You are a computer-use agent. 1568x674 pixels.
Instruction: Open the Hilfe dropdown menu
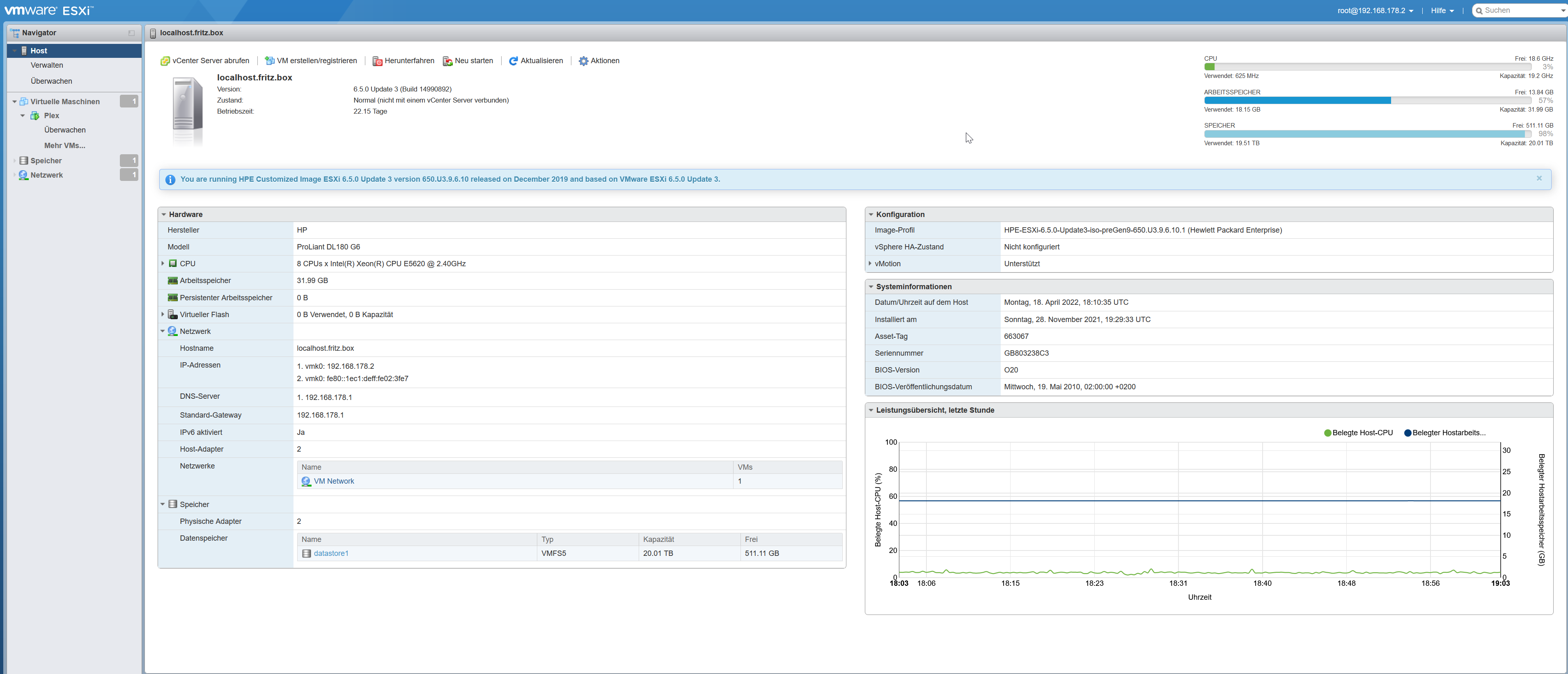pos(1442,11)
